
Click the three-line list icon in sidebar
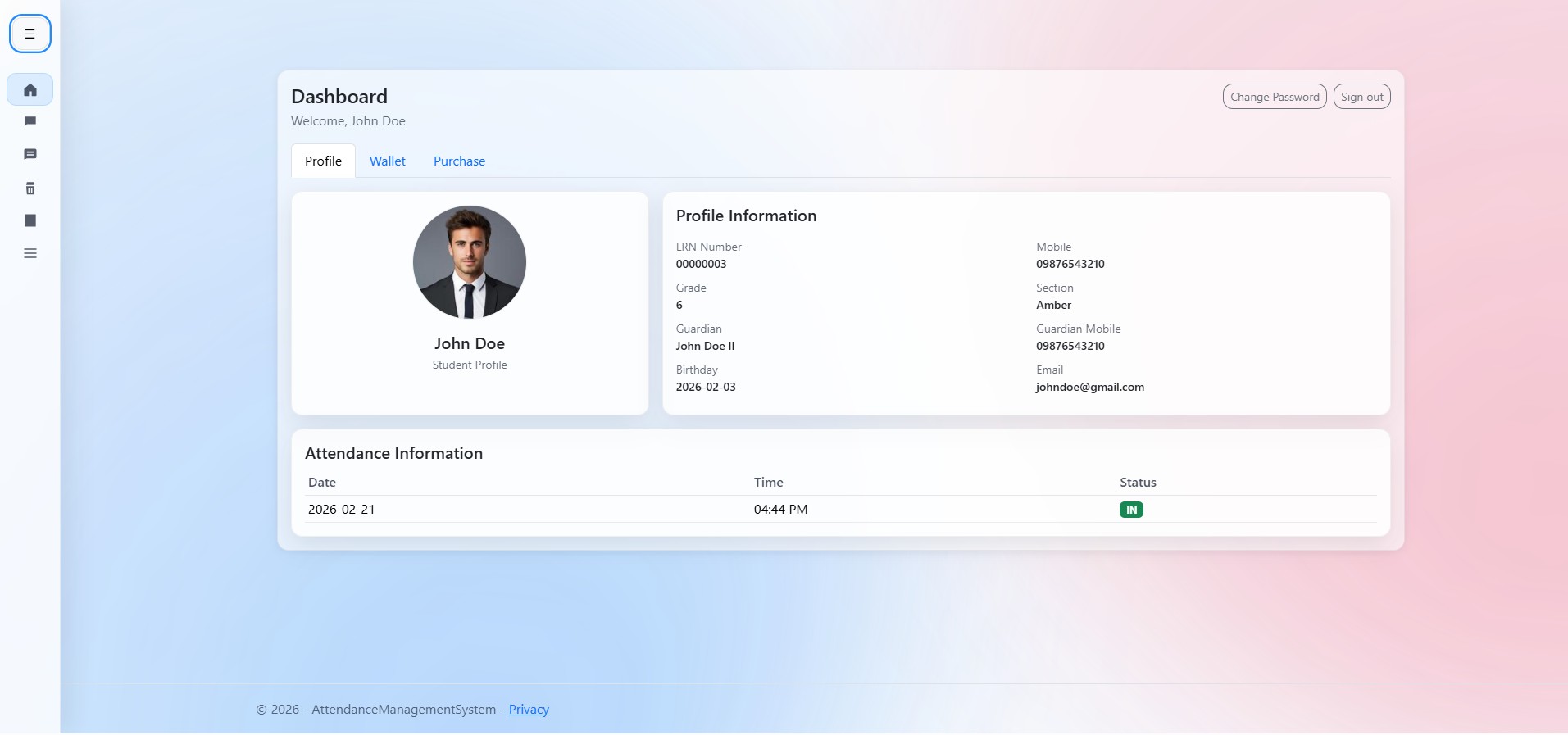click(x=30, y=253)
